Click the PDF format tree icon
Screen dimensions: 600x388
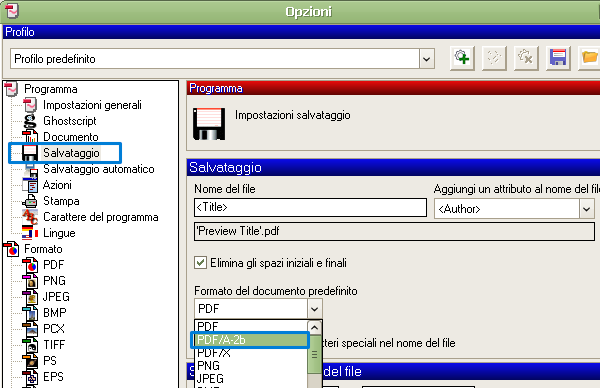click(30, 265)
